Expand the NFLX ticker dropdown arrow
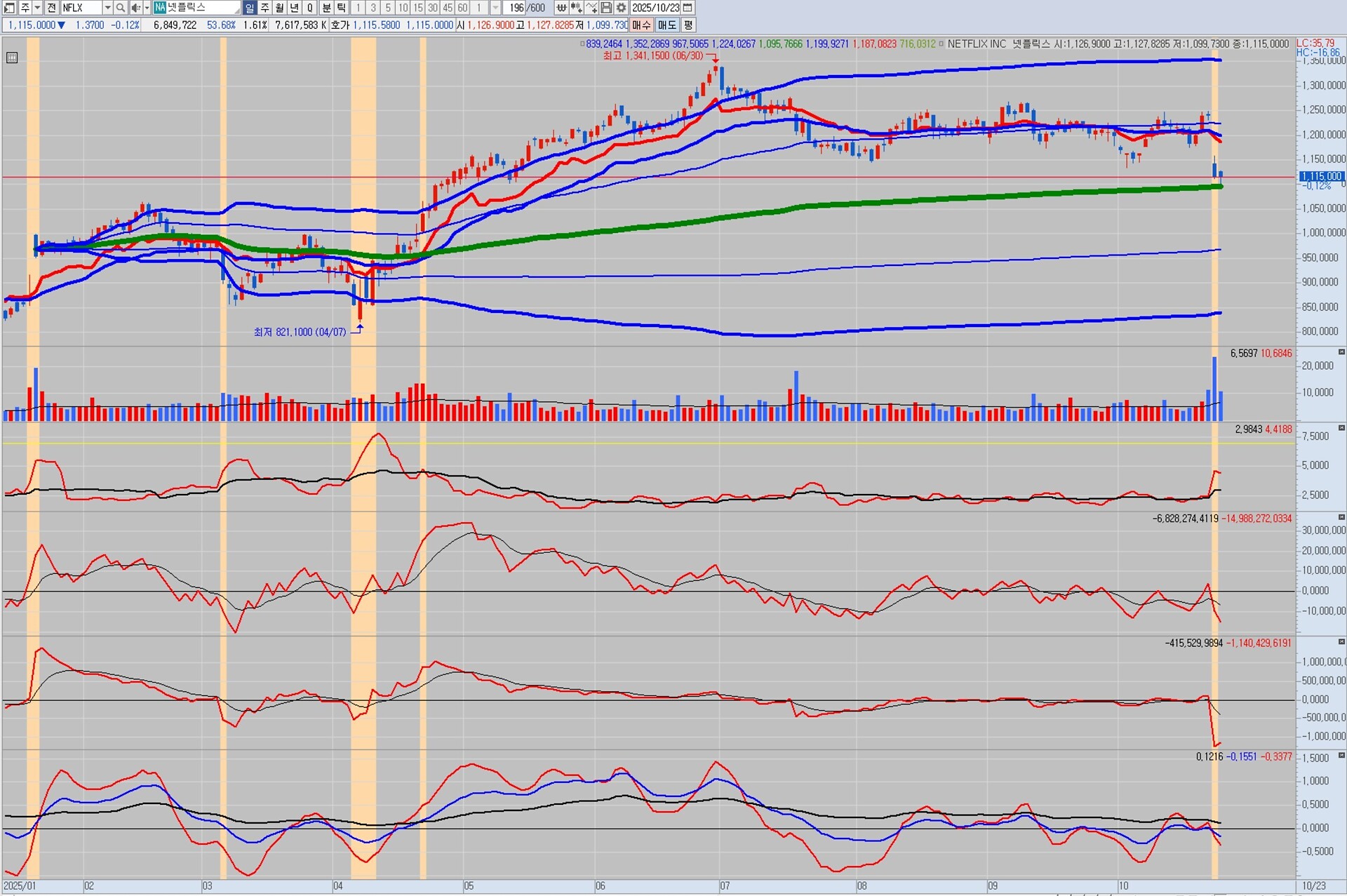 [107, 8]
